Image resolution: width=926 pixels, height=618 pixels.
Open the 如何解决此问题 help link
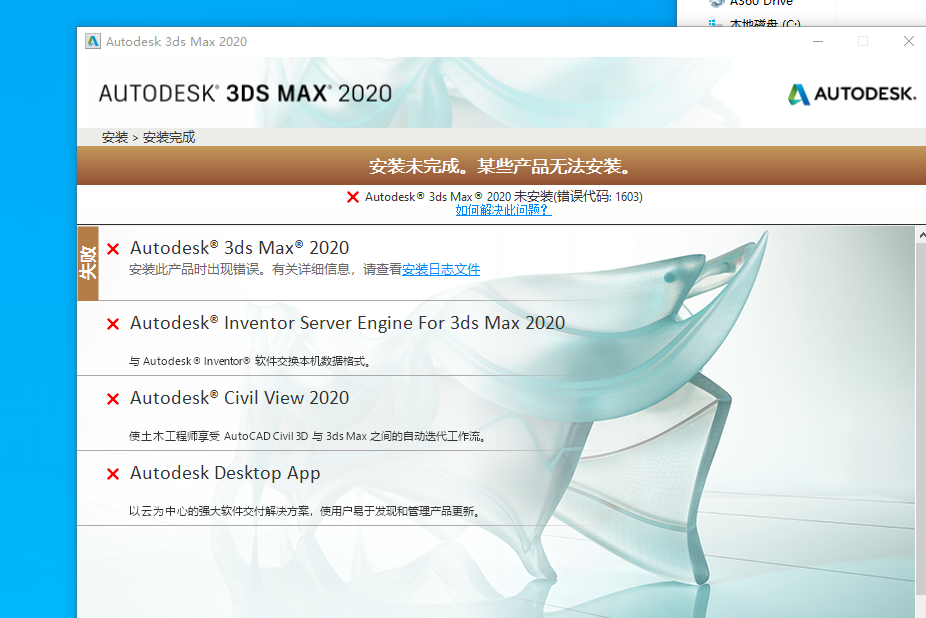coord(503,210)
